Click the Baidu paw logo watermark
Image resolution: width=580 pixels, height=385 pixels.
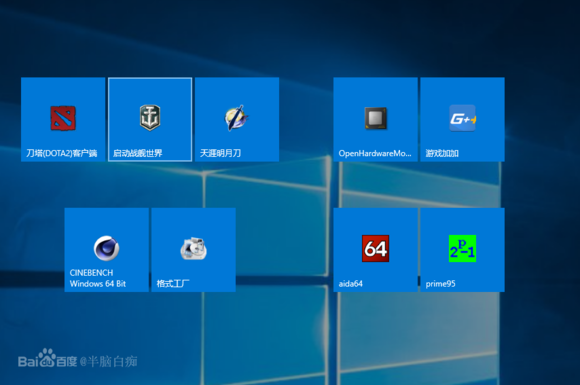pyautogui.click(x=47, y=358)
